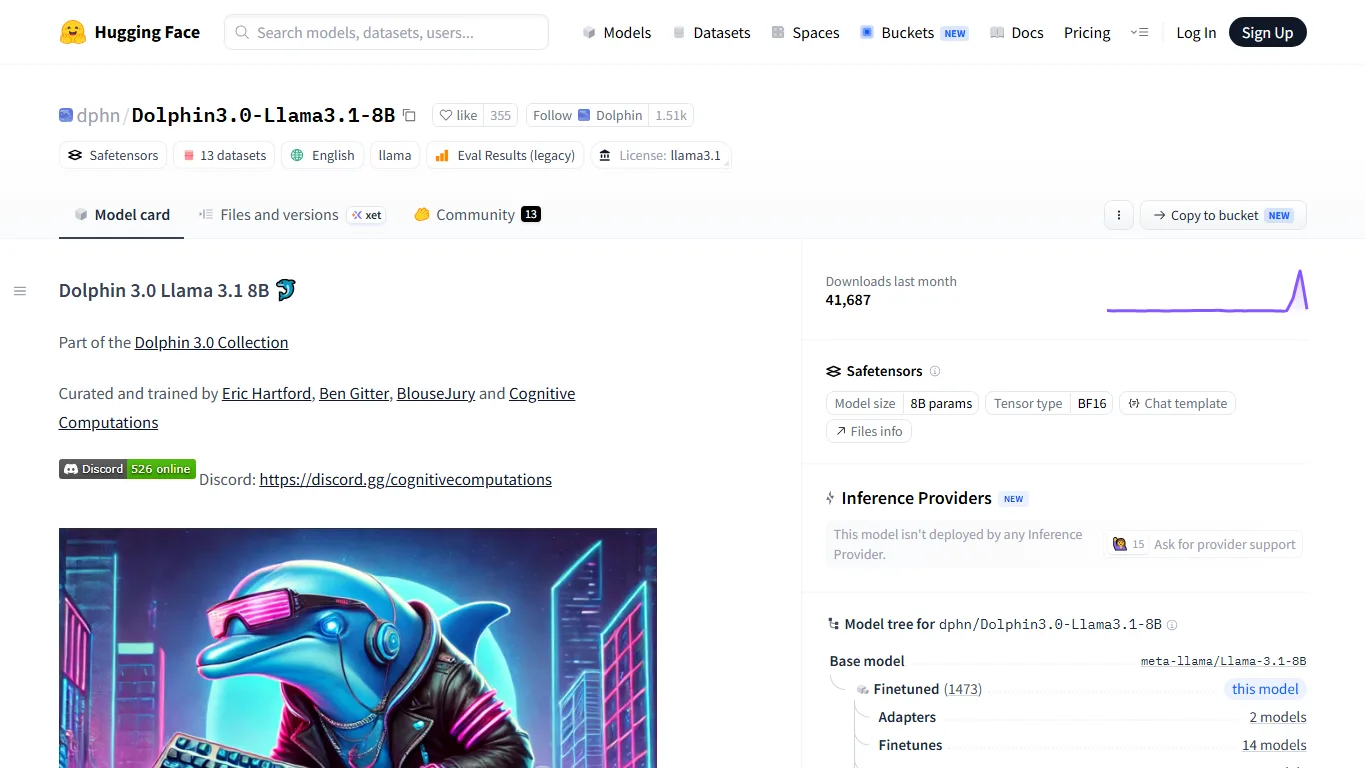The image size is (1365, 768).
Task: Click the 355 likes count
Action: (501, 115)
